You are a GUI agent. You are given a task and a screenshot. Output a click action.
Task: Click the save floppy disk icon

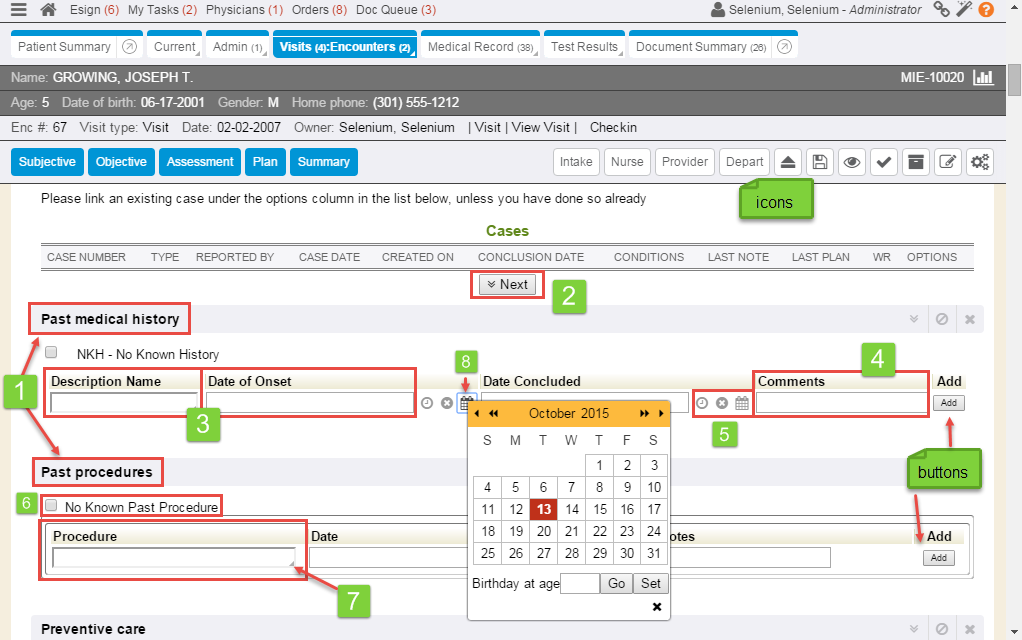click(819, 162)
